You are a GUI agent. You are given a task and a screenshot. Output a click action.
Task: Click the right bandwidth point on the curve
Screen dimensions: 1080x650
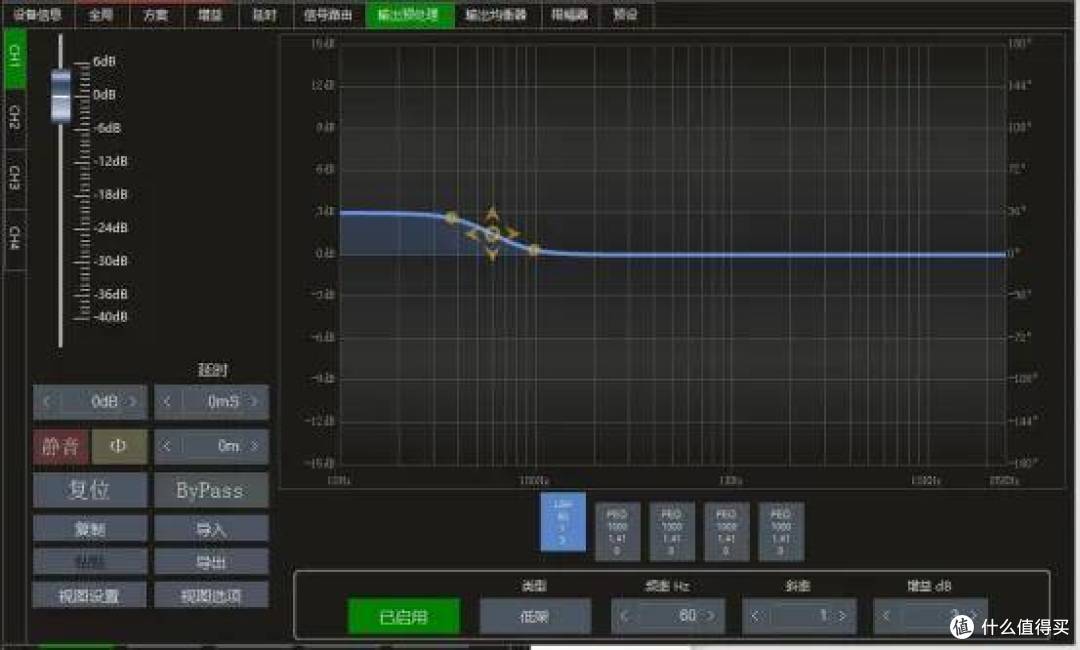[534, 249]
